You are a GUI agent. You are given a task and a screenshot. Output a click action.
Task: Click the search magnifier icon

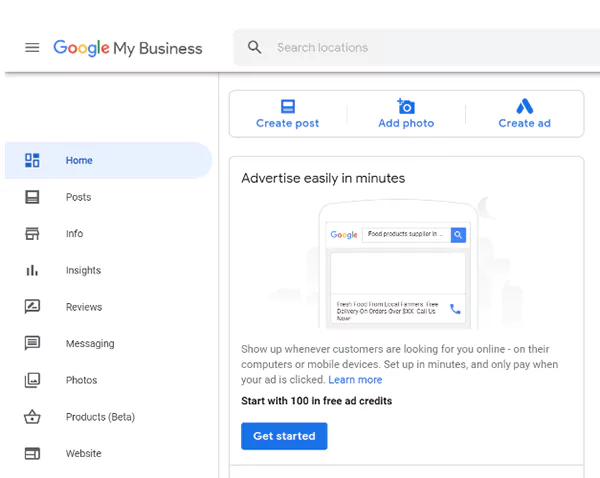click(x=254, y=47)
